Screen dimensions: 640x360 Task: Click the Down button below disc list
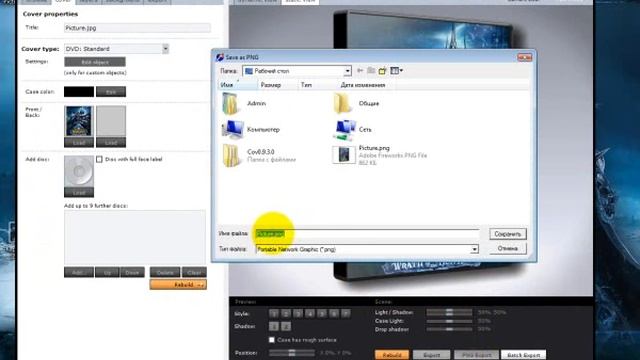132,272
